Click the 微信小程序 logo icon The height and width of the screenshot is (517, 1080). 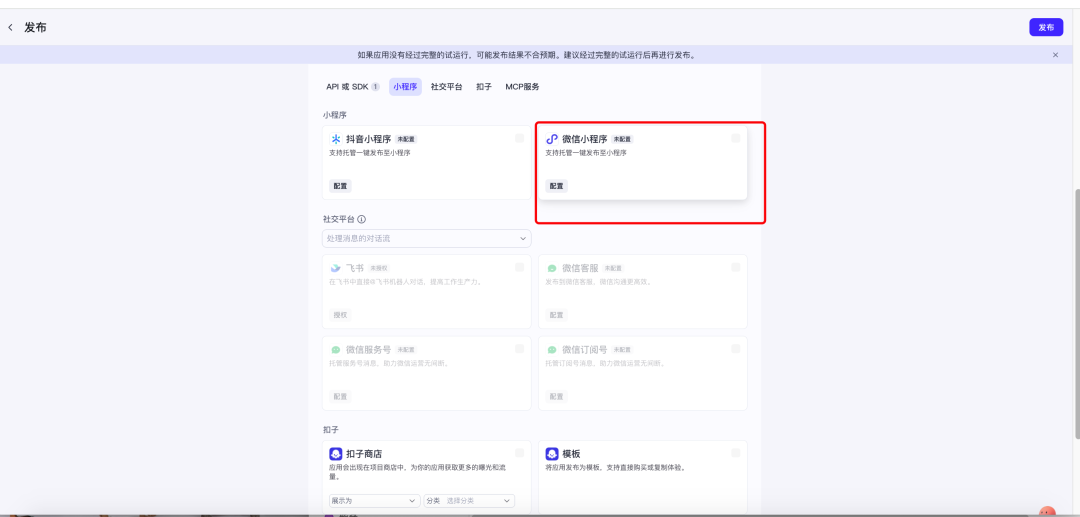pos(552,139)
